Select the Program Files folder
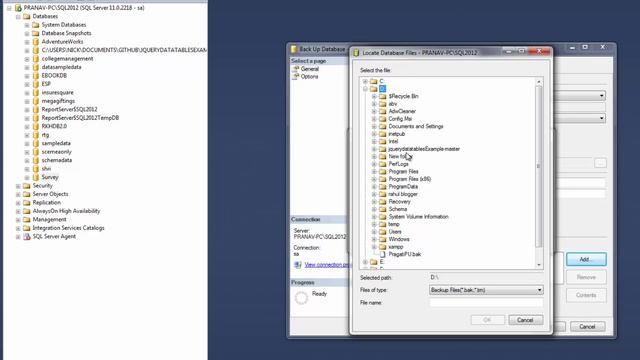 [403, 171]
